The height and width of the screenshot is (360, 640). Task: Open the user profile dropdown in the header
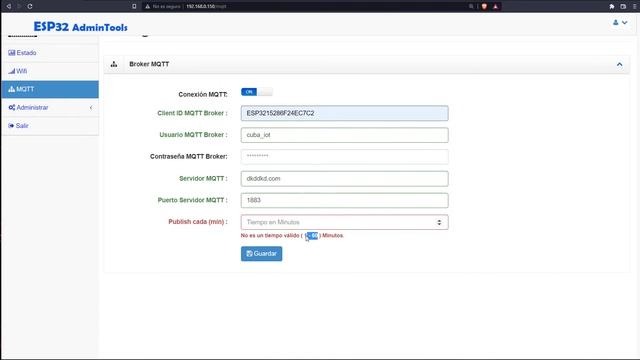point(620,22)
